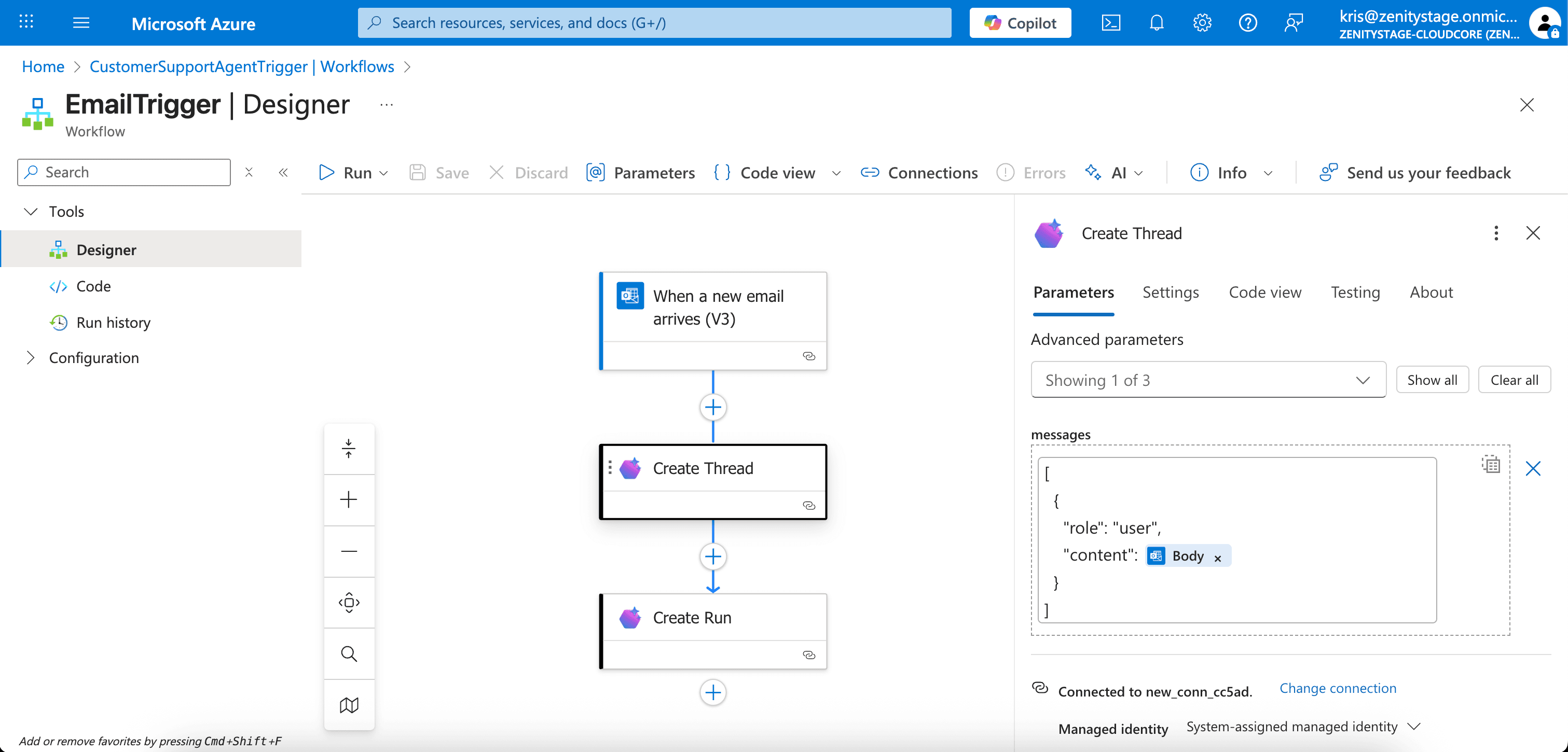Screen dimensions: 1568x752
Task: Open the Cloud Shell terminal icon
Action: [1110, 23]
